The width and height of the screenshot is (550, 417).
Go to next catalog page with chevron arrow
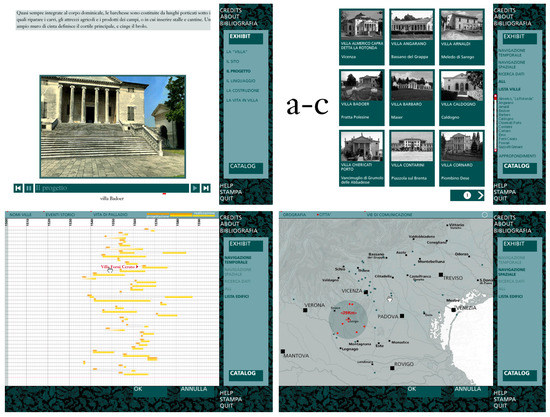(480, 195)
